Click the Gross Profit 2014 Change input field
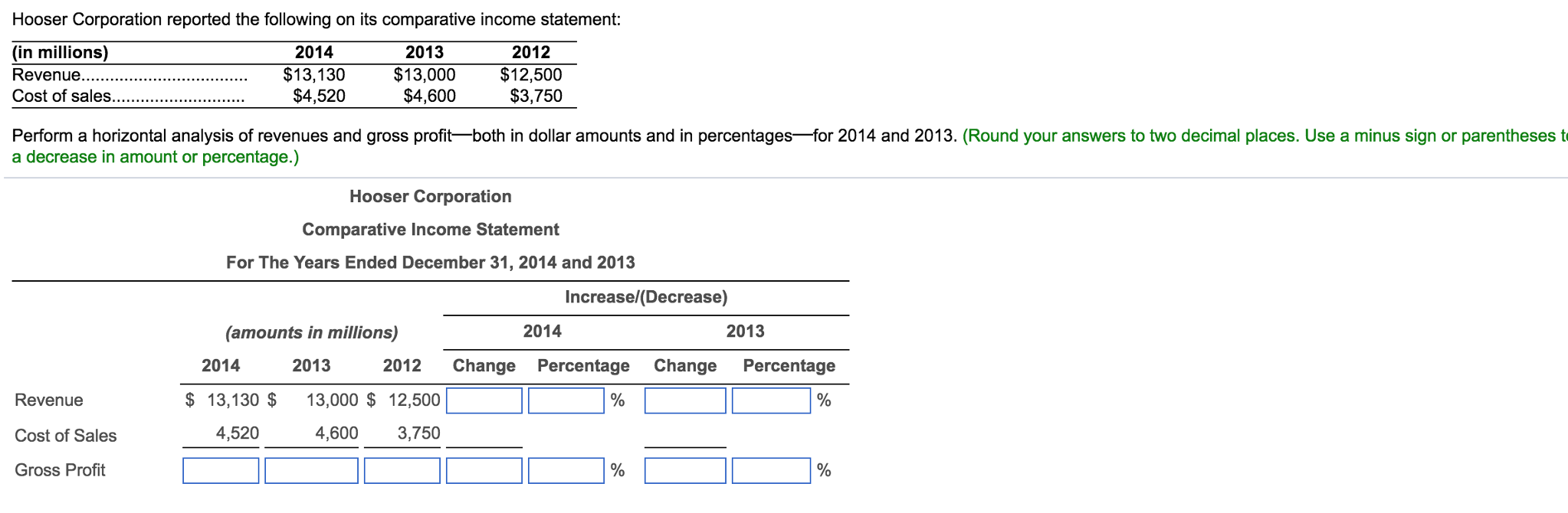 485,470
